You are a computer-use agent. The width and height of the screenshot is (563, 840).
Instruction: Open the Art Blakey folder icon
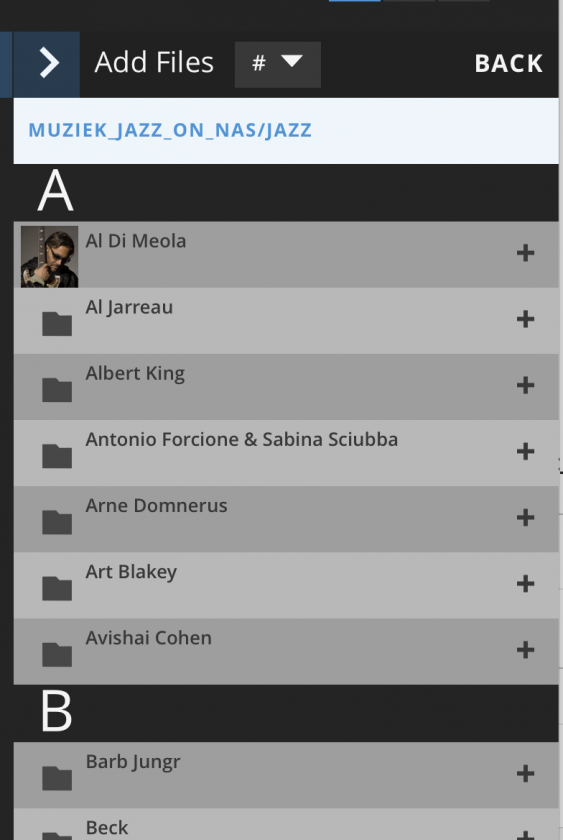click(57, 588)
